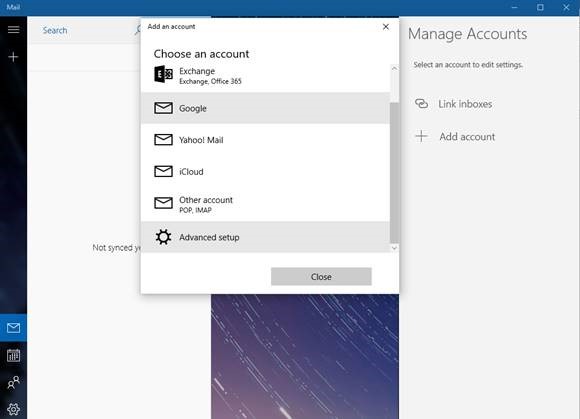Click scroll up arrow in account list
Screen dimensions: 580x419
[394, 68]
